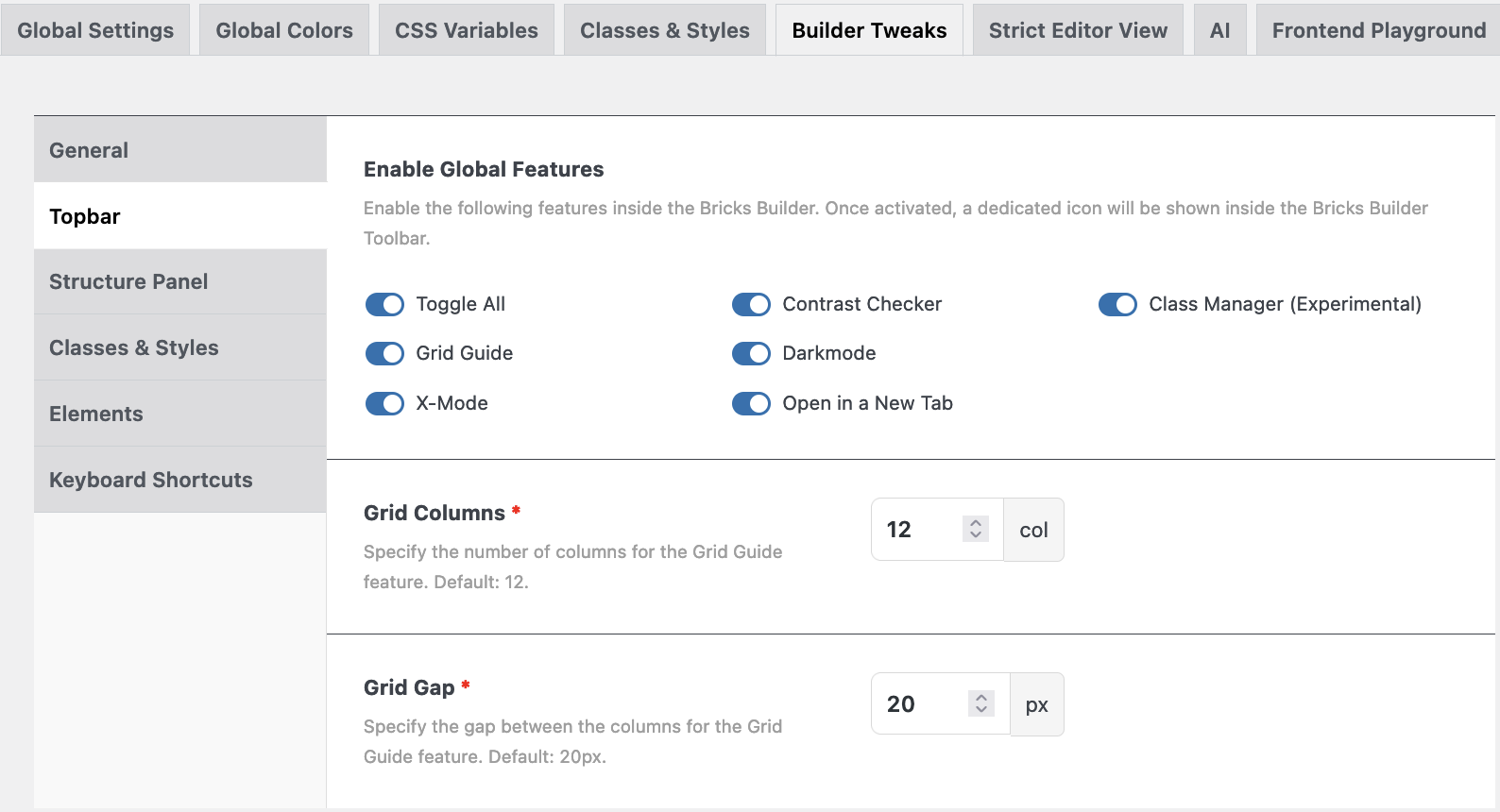Open the General sidebar section
1500x812 pixels.
click(180, 150)
